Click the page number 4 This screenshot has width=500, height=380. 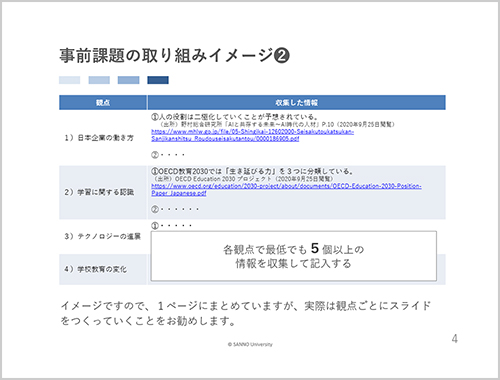[455, 339]
